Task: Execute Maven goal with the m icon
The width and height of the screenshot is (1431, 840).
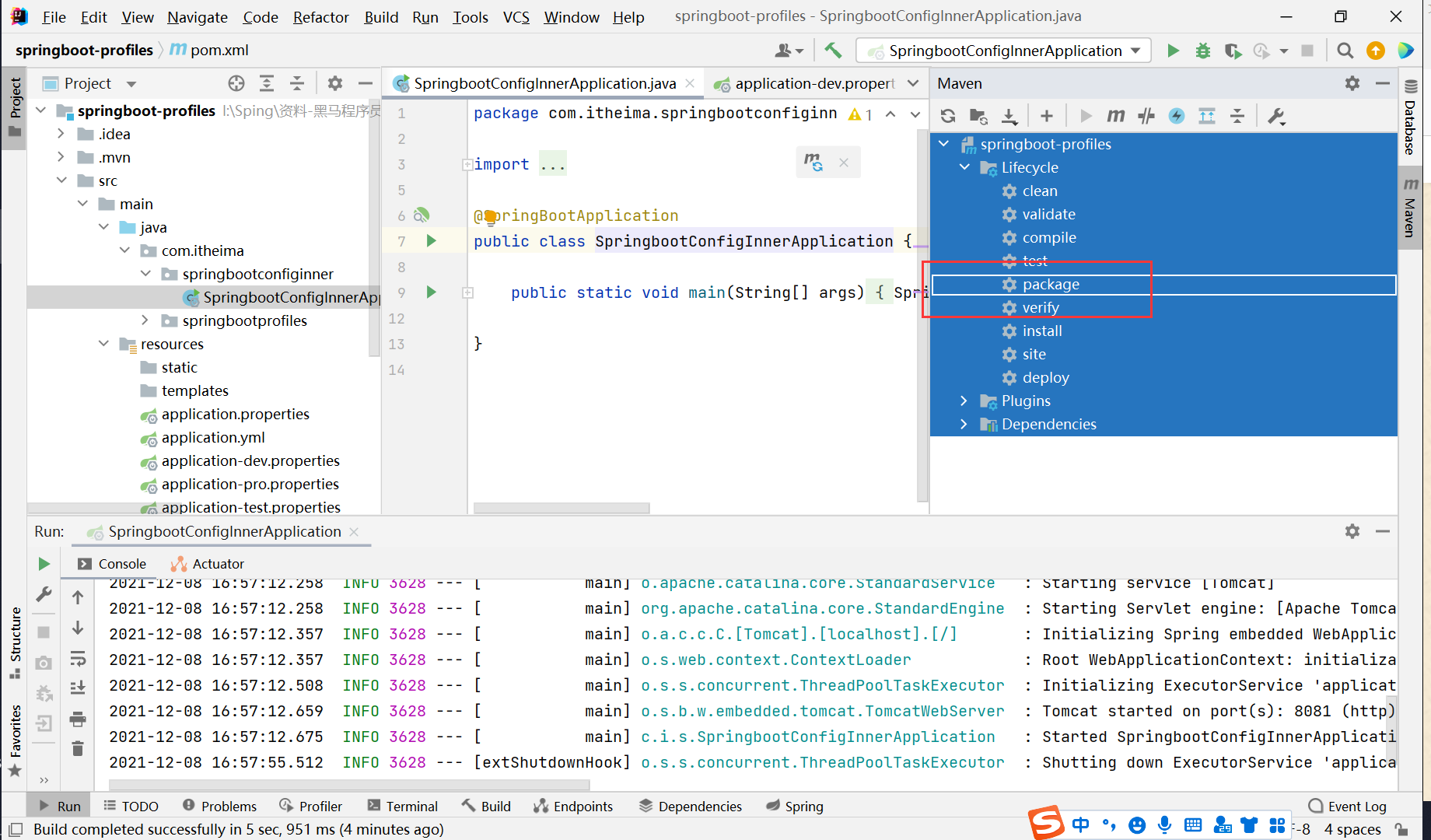Action: [x=1116, y=116]
